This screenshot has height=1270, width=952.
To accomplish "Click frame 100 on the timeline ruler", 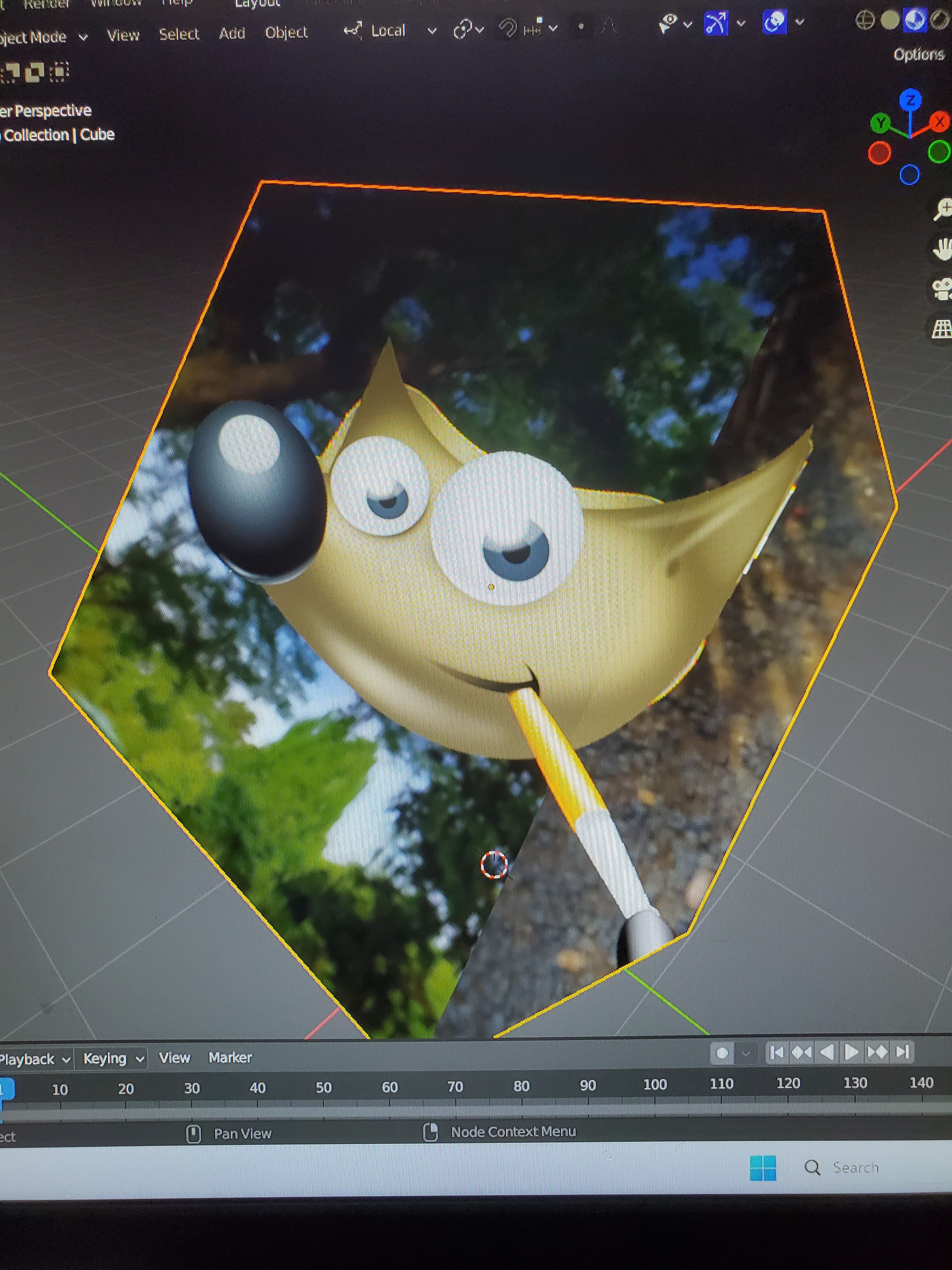I will (655, 1084).
